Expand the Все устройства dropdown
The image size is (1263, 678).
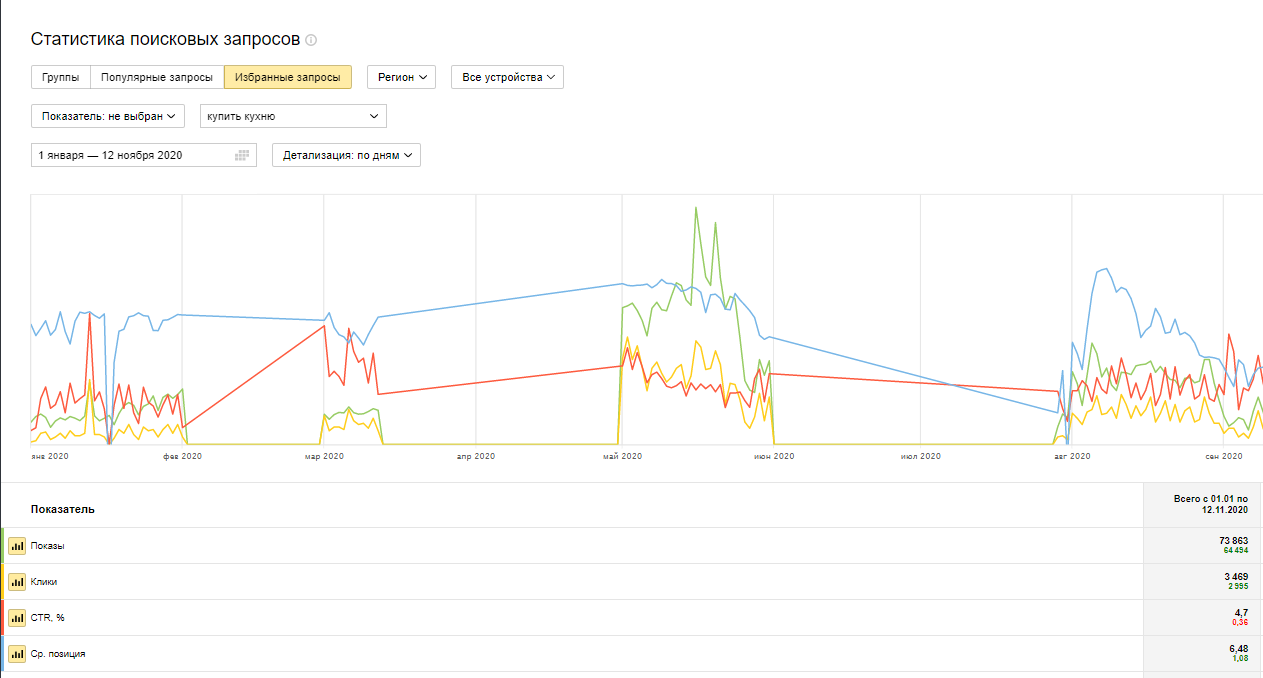[507, 77]
